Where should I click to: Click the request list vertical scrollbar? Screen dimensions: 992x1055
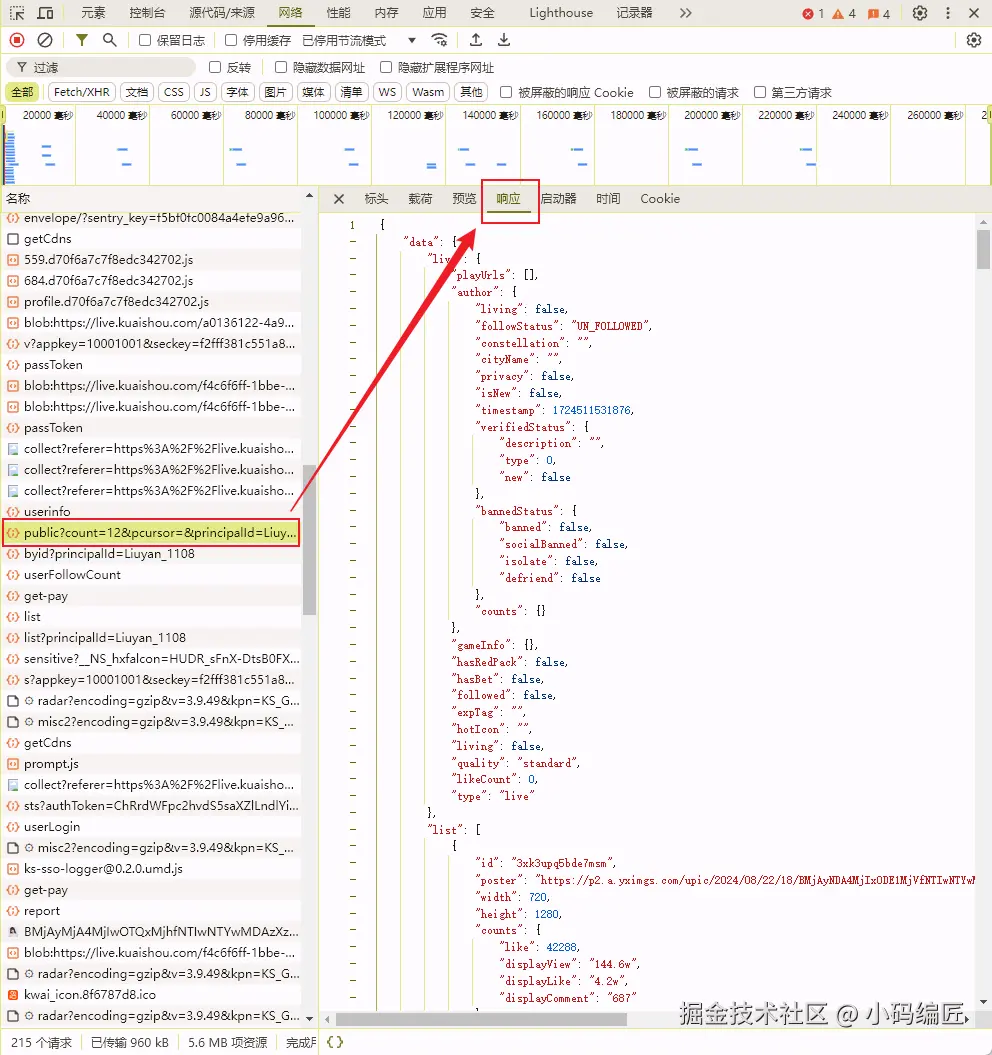click(310, 540)
